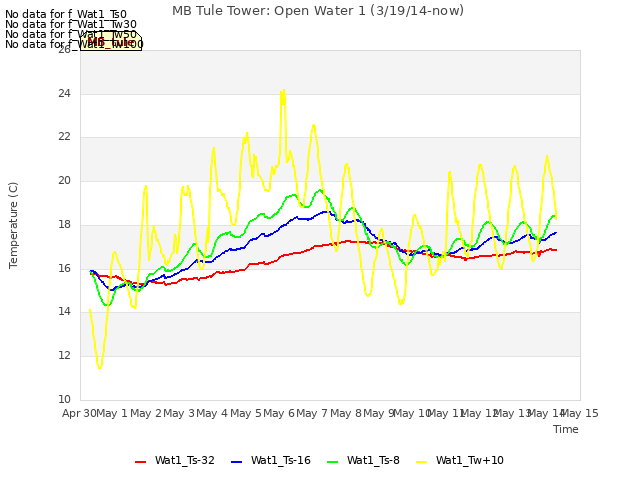Click the 'No data for f_Wat1_Tw30' message
Viewport: 640px width, 480px height.
click(x=71, y=24)
